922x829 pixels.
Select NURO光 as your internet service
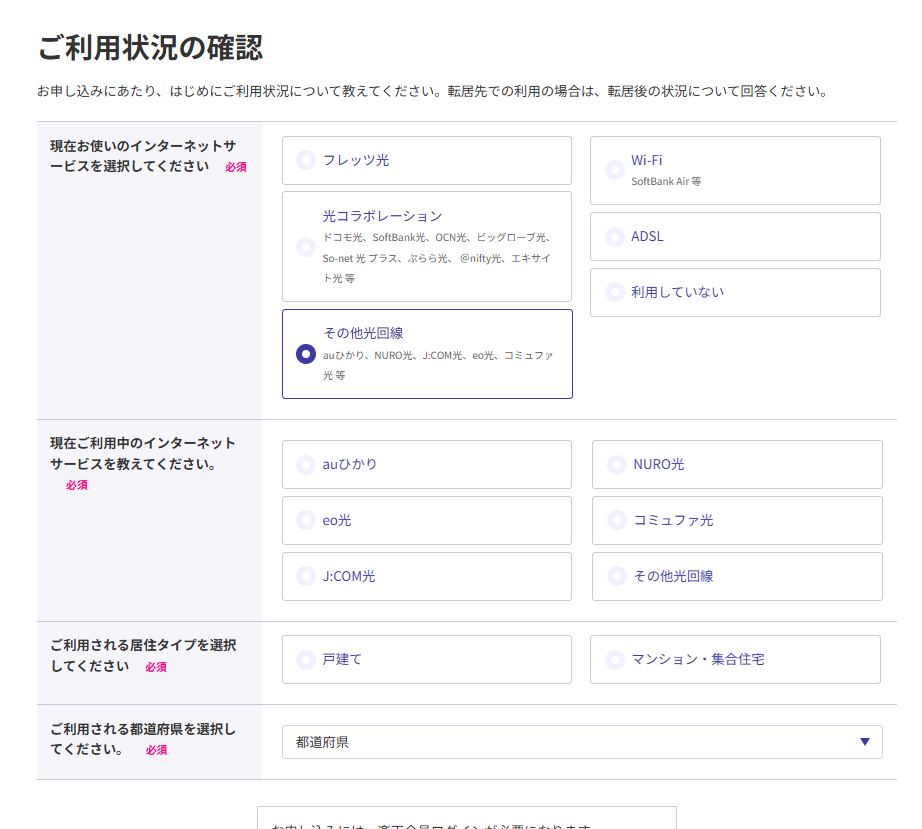point(737,464)
